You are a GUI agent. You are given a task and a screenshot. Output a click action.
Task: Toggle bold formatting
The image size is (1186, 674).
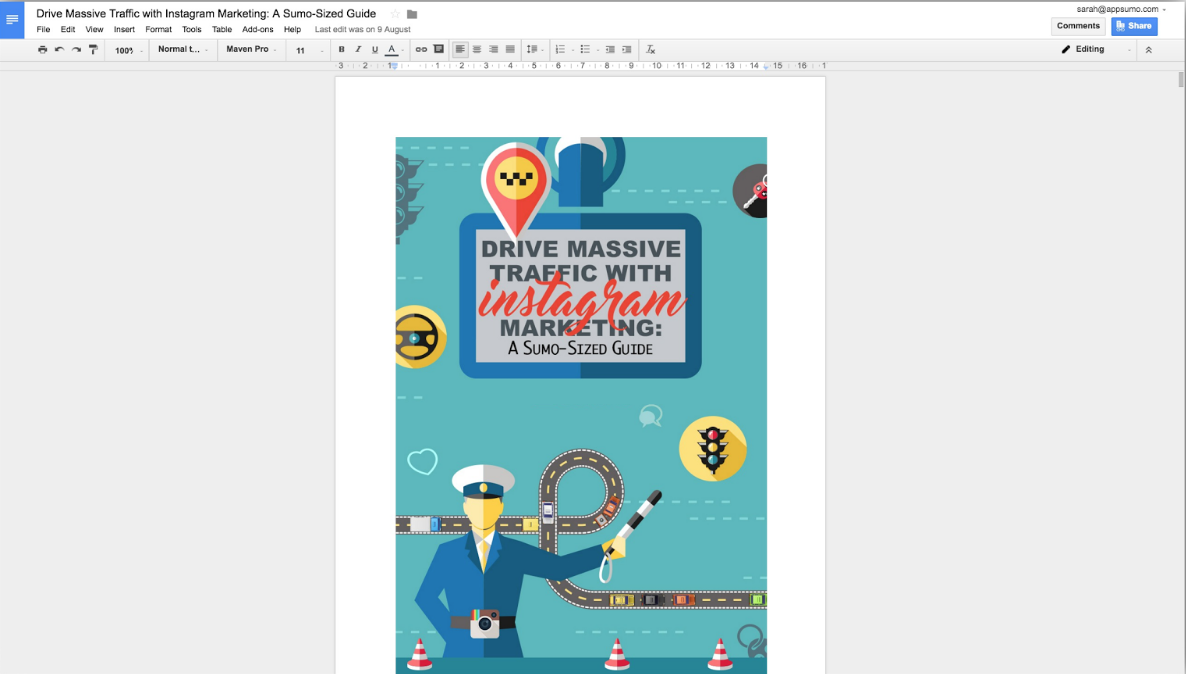coord(341,50)
